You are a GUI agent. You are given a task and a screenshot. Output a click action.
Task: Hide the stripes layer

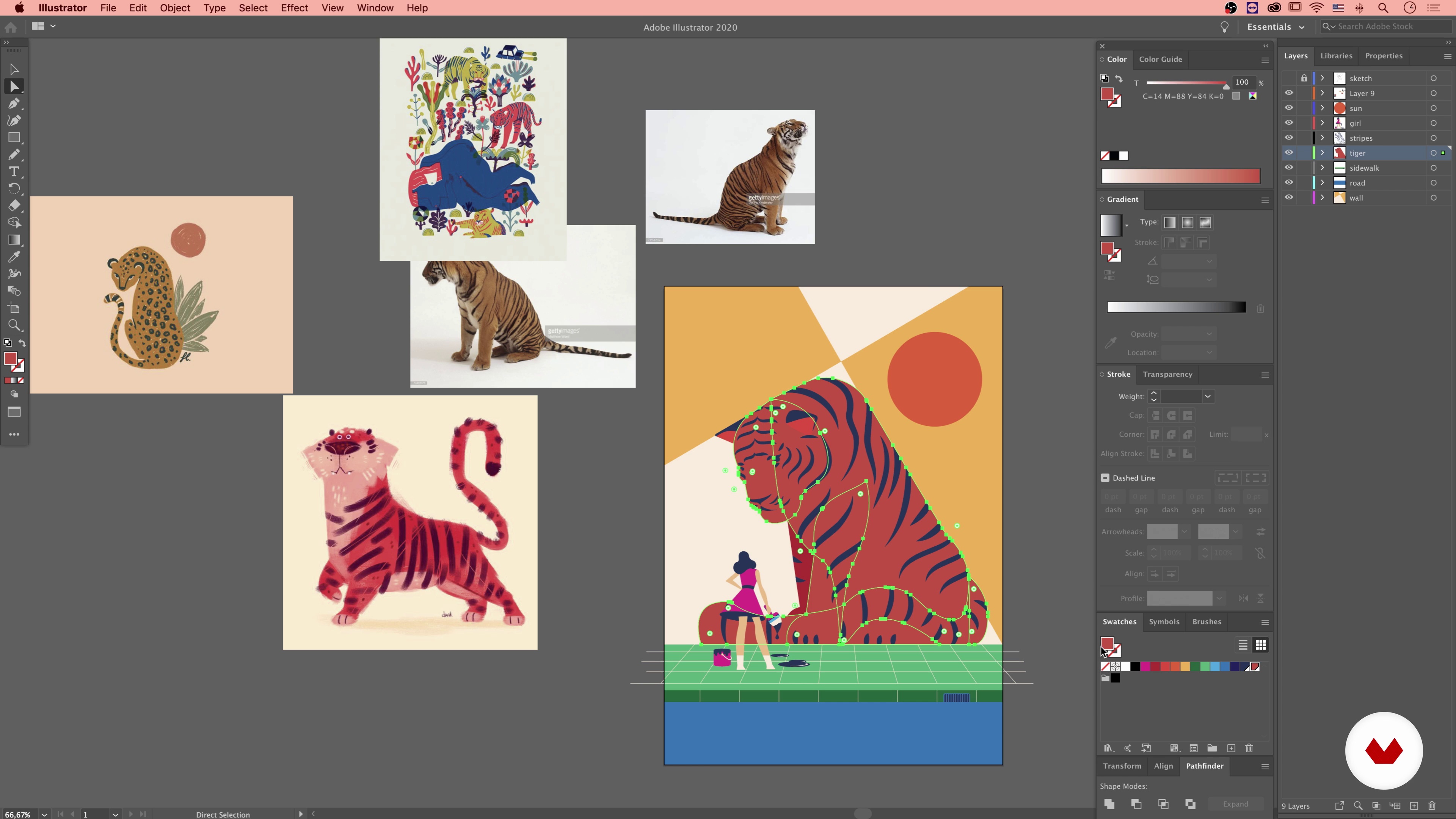[x=1289, y=138]
